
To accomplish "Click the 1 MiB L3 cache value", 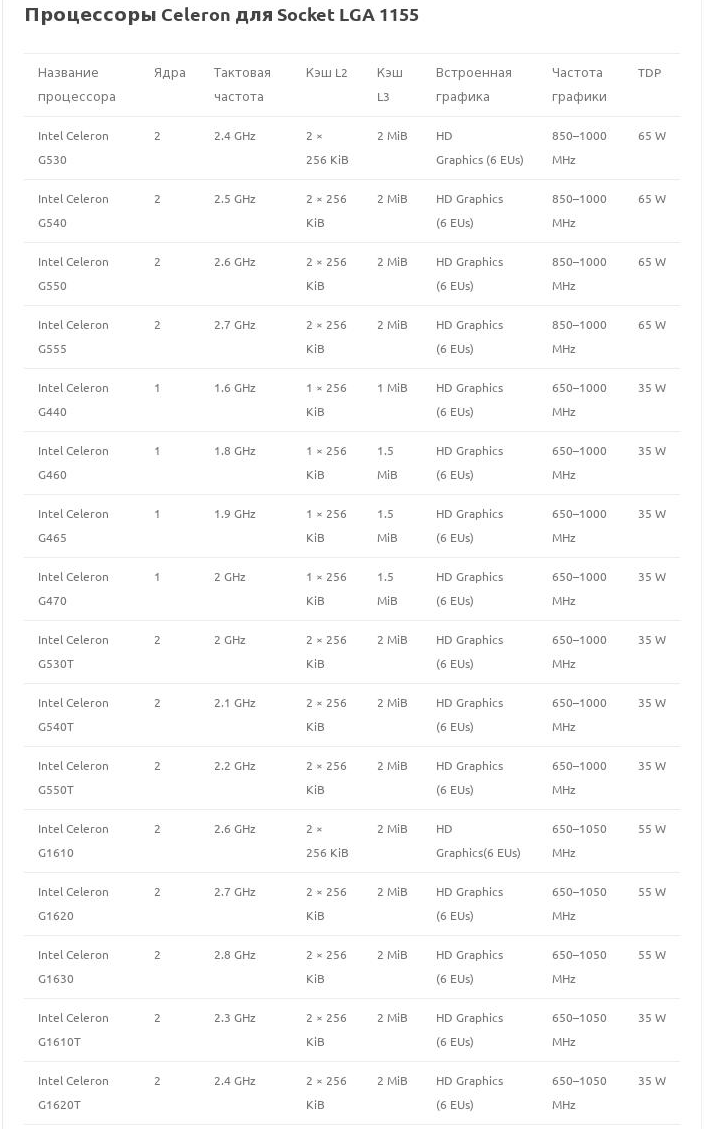I will (x=392, y=388).
